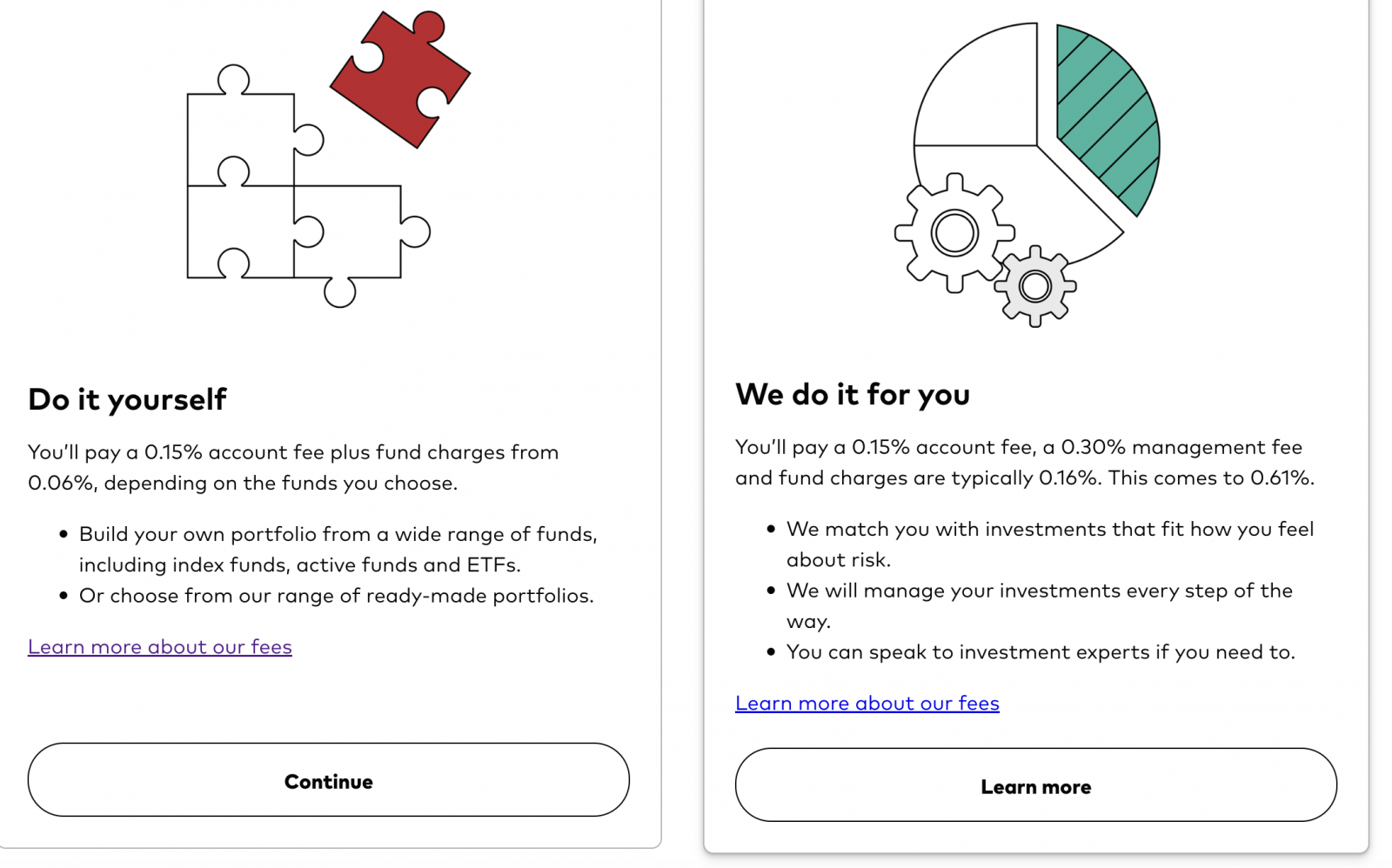Click the Learn more button

coord(1036,785)
